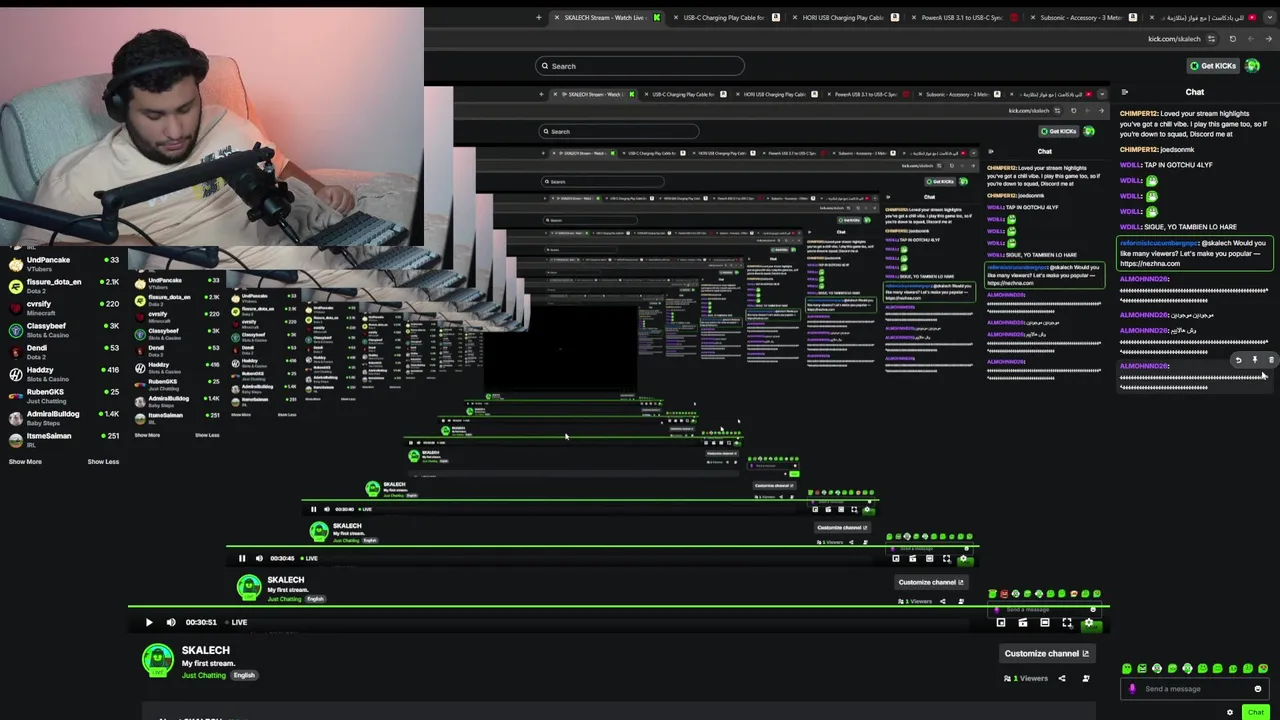Open the nezhna.com link in the outermost chat

1150,264
